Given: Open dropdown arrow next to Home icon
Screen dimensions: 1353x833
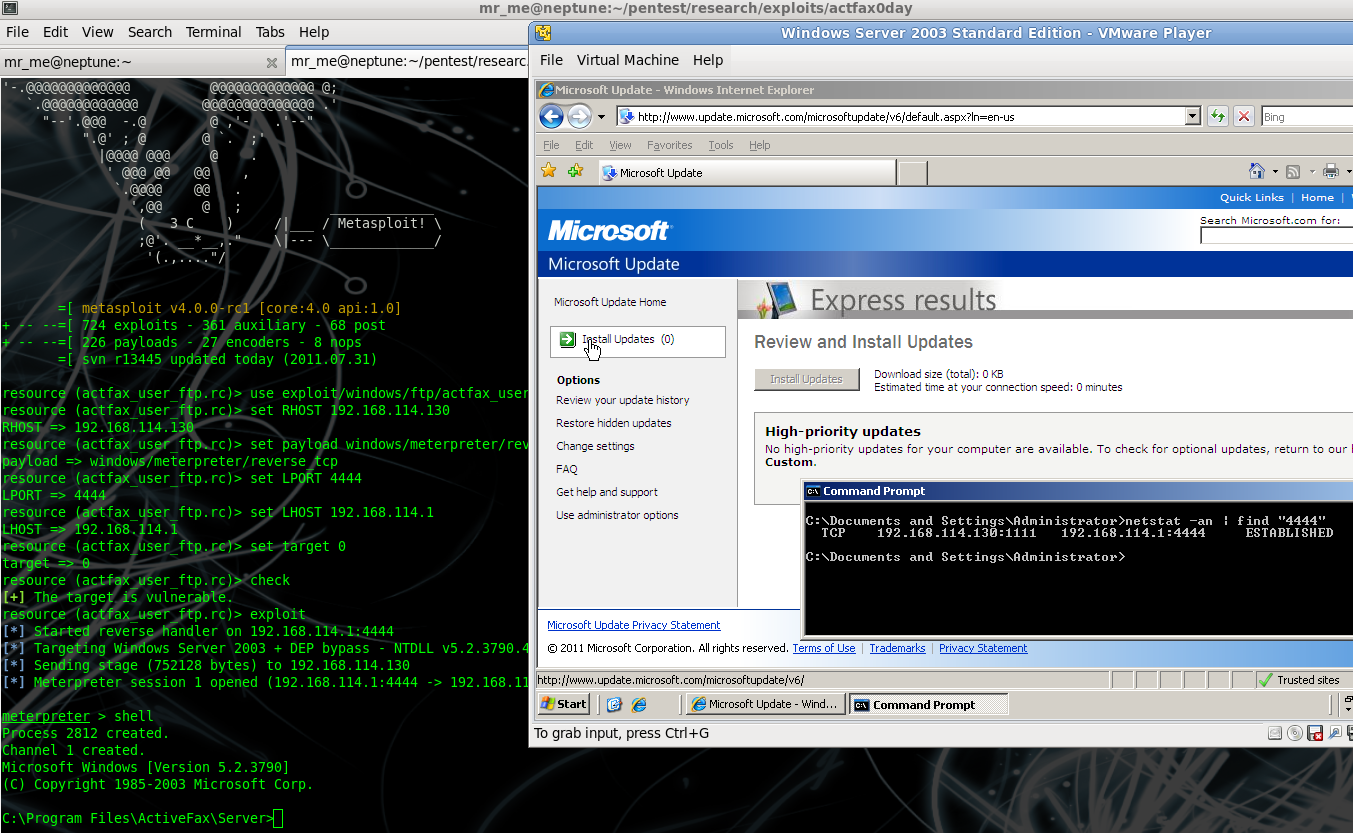Looking at the screenshot, I should (x=1275, y=172).
